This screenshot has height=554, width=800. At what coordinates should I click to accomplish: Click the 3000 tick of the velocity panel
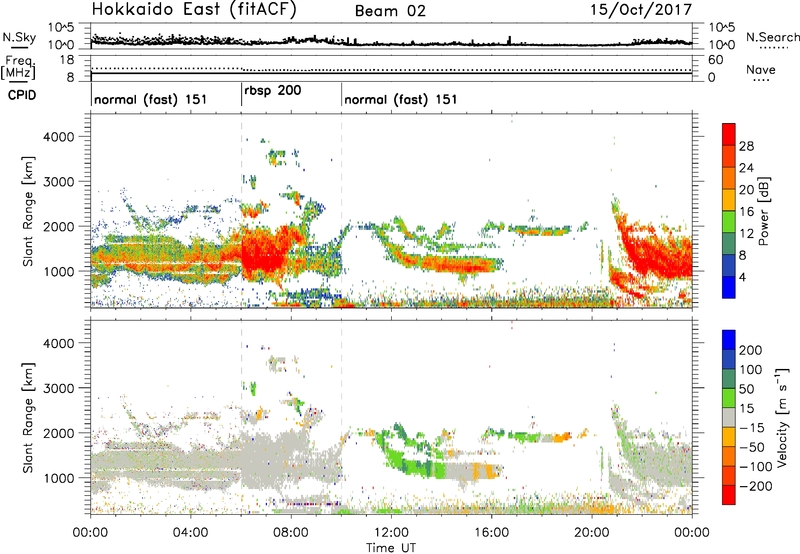tap(58, 388)
